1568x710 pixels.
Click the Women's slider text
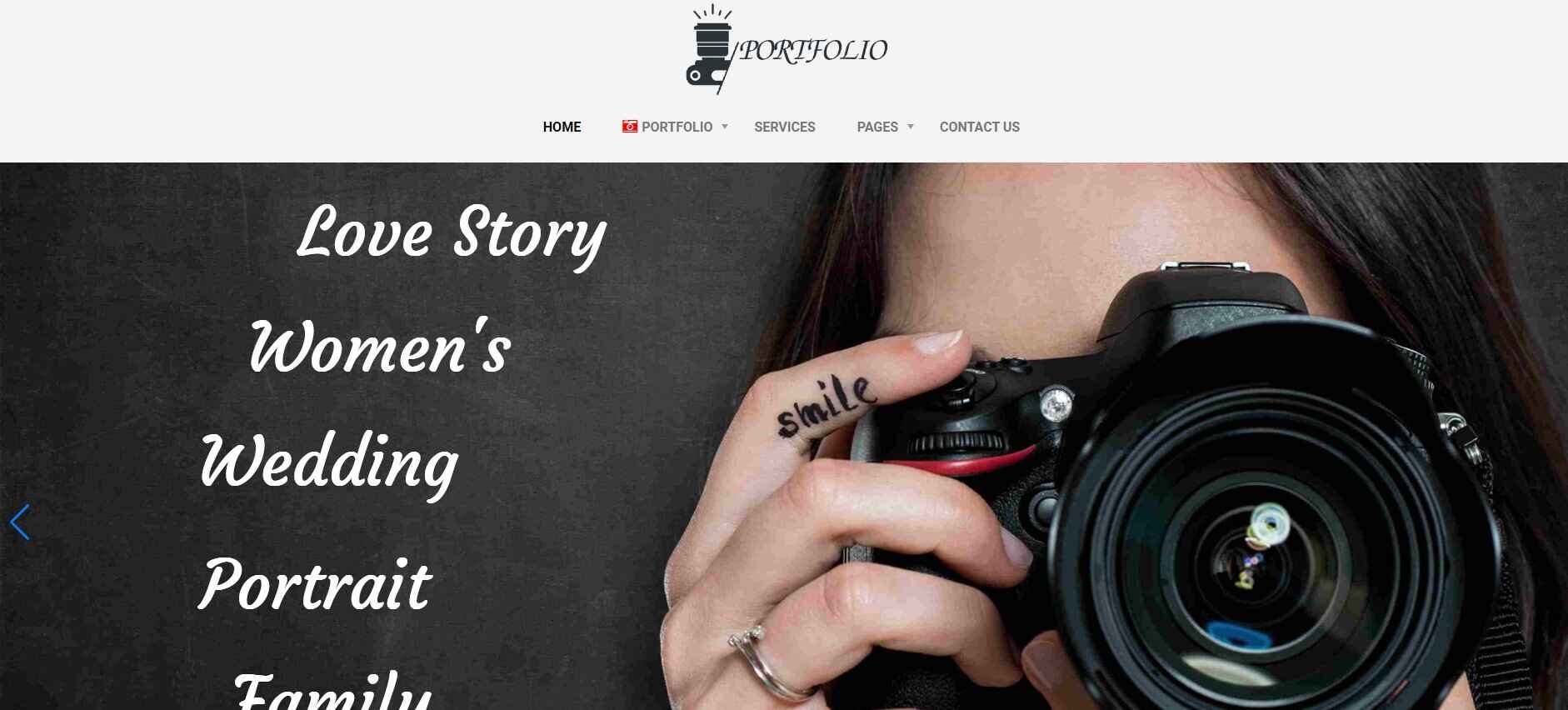tap(380, 347)
